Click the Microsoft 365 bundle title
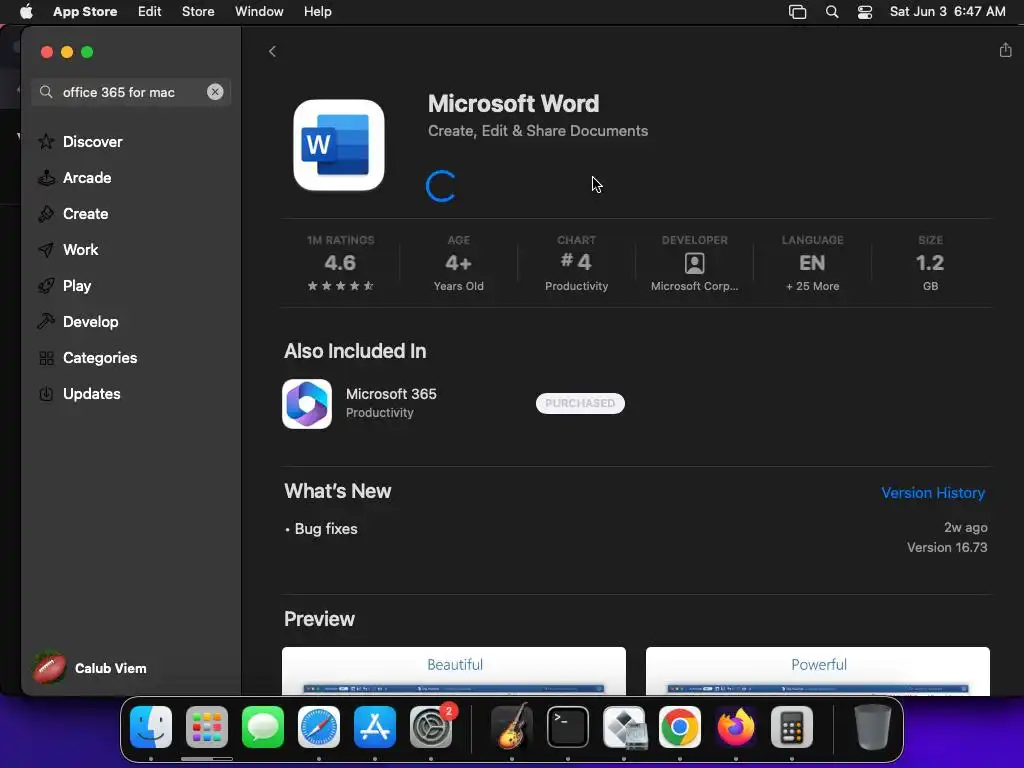This screenshot has width=1024, height=768. pos(391,394)
